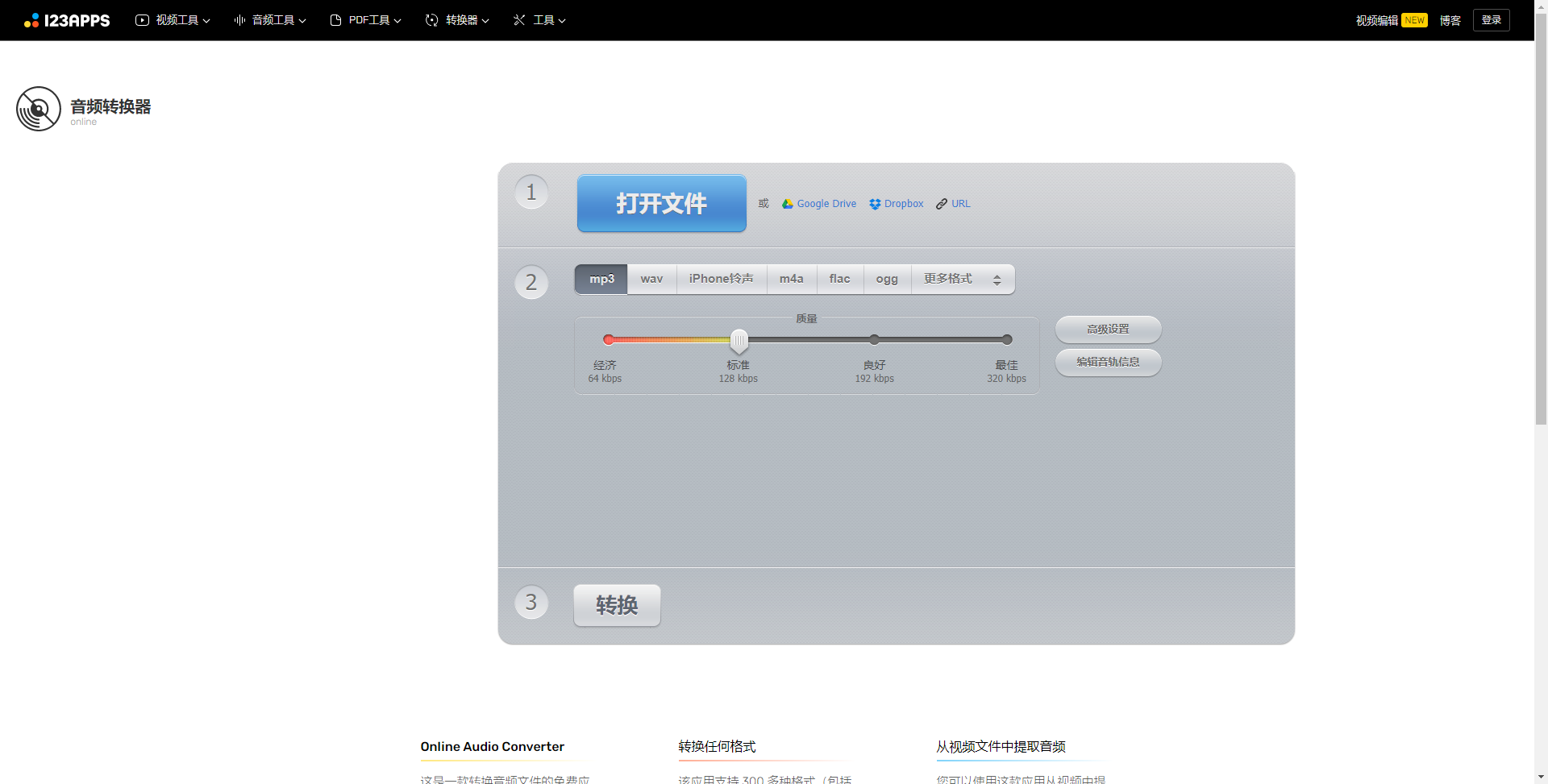
Task: Click the page vertical scrollbar
Action: (1541, 218)
